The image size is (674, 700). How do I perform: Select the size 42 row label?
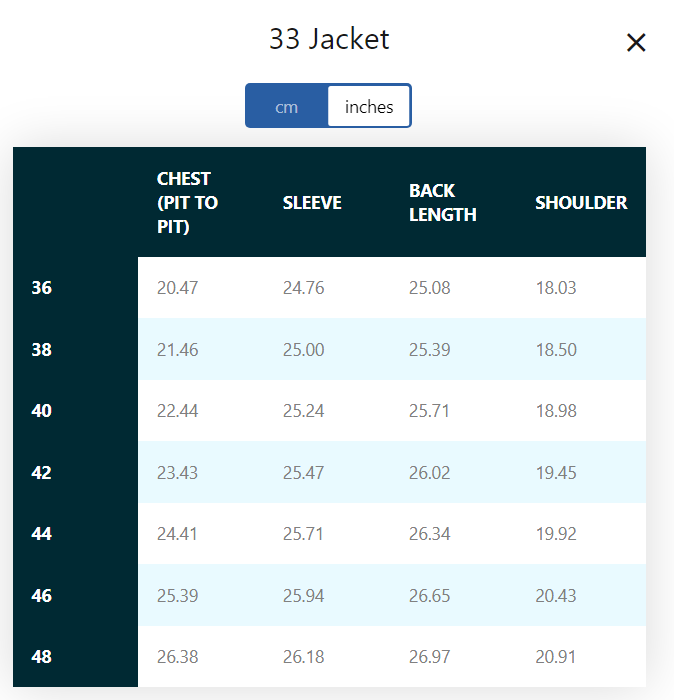pos(42,472)
